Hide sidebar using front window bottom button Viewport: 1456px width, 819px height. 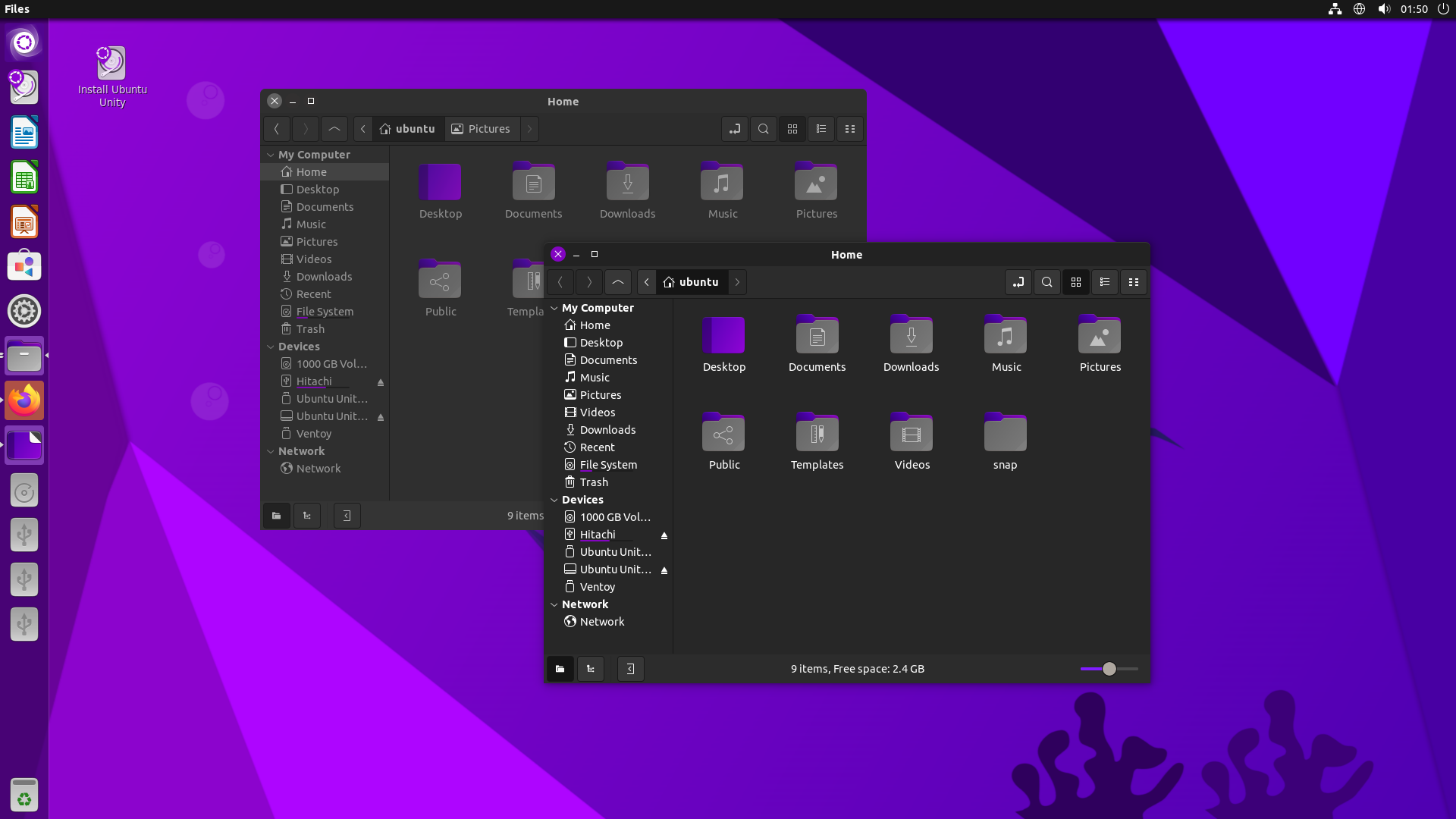630,669
